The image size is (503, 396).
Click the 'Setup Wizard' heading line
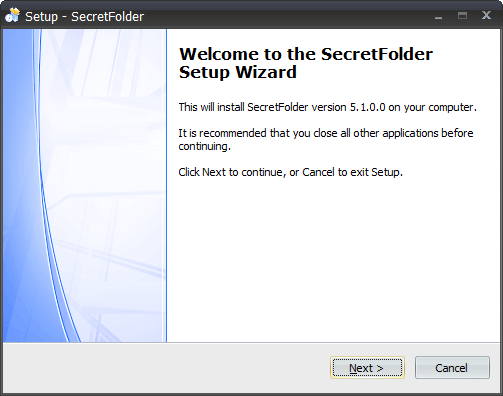point(238,72)
